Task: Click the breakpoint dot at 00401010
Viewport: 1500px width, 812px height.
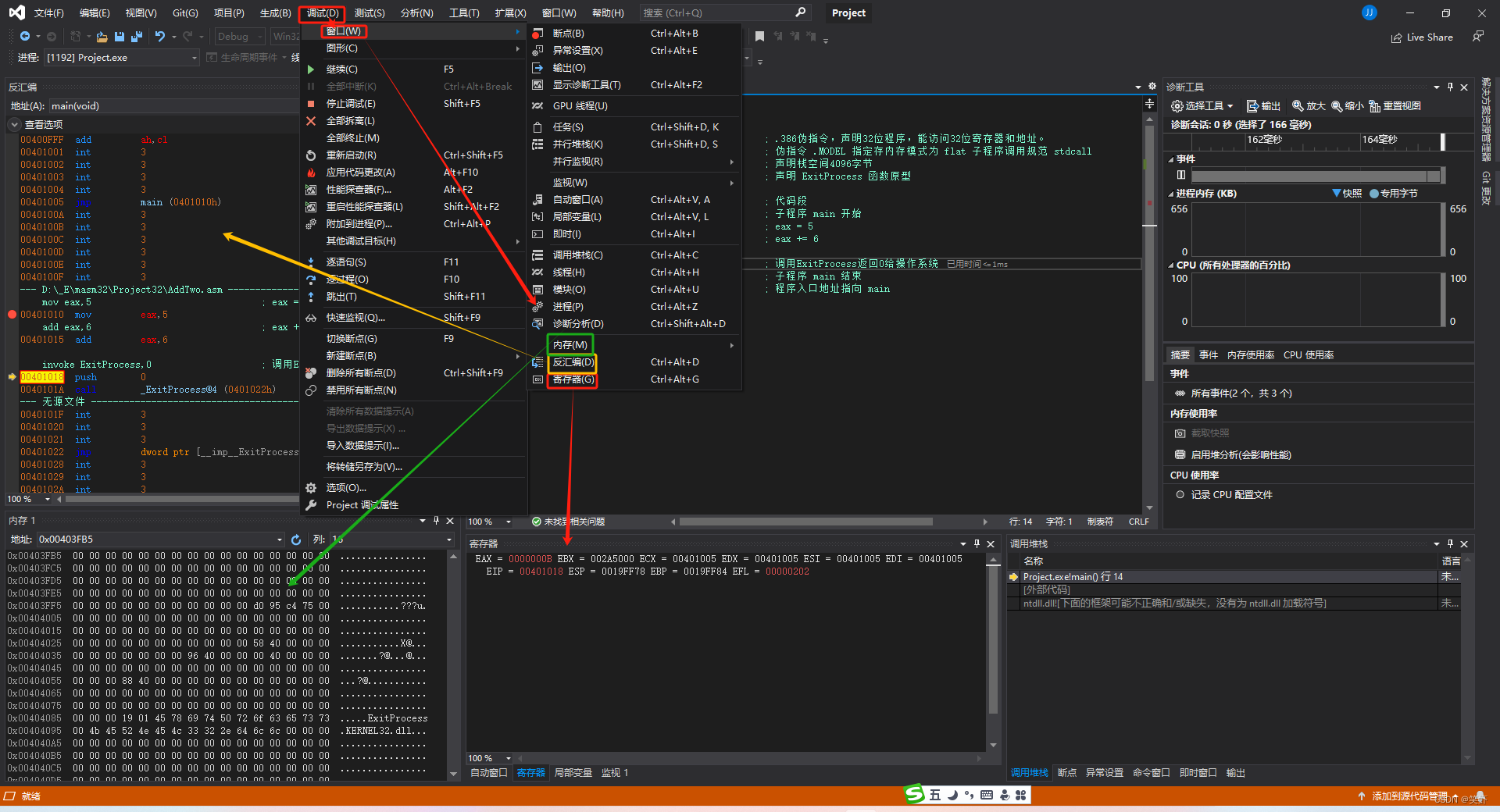Action: (12, 315)
